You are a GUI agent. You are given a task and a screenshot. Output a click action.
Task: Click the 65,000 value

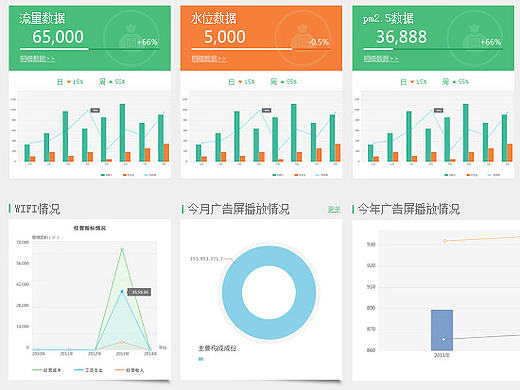click(x=58, y=37)
